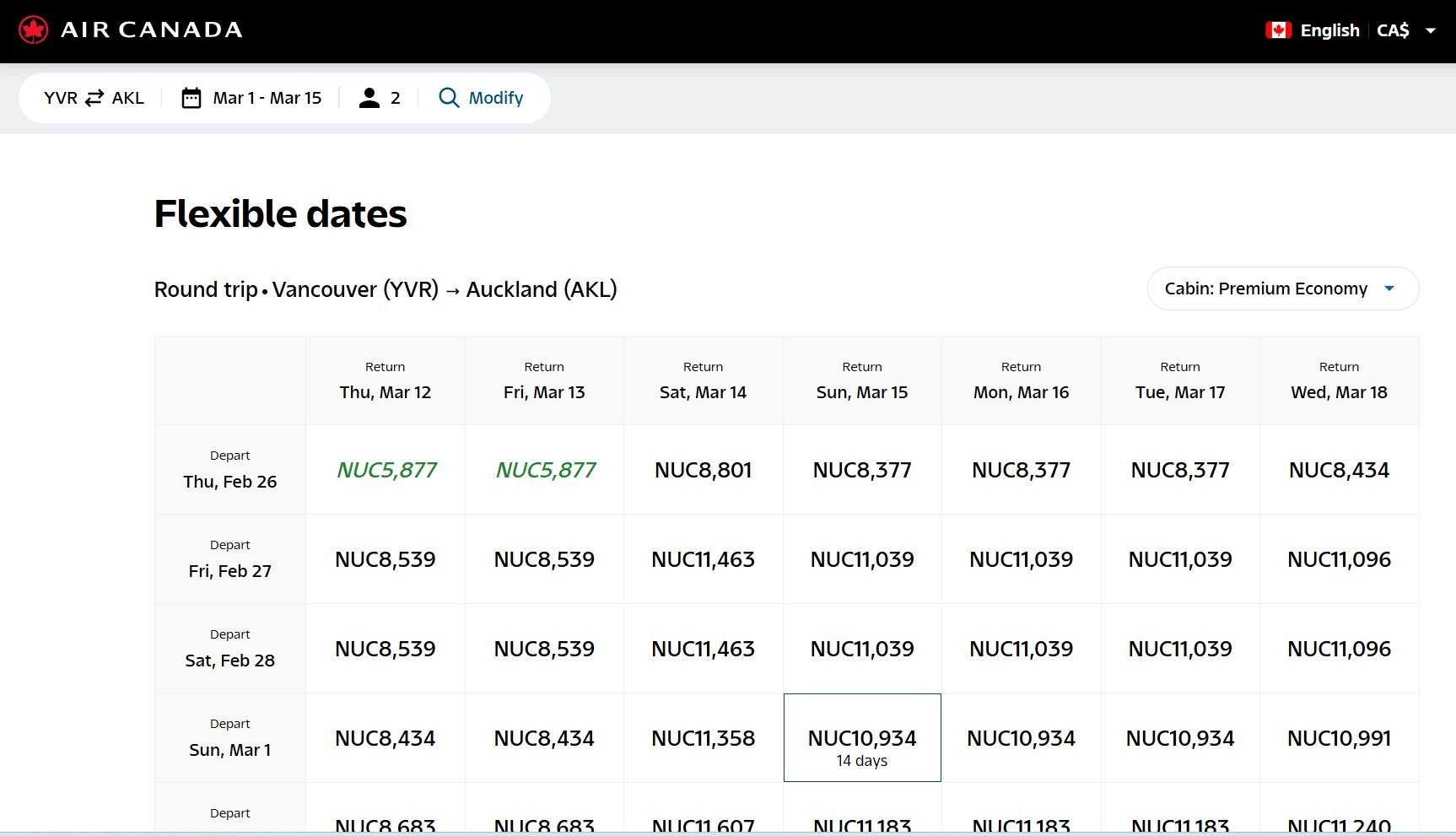Click the Return Thu, Mar 12 column header
1456x836 pixels.
[386, 380]
